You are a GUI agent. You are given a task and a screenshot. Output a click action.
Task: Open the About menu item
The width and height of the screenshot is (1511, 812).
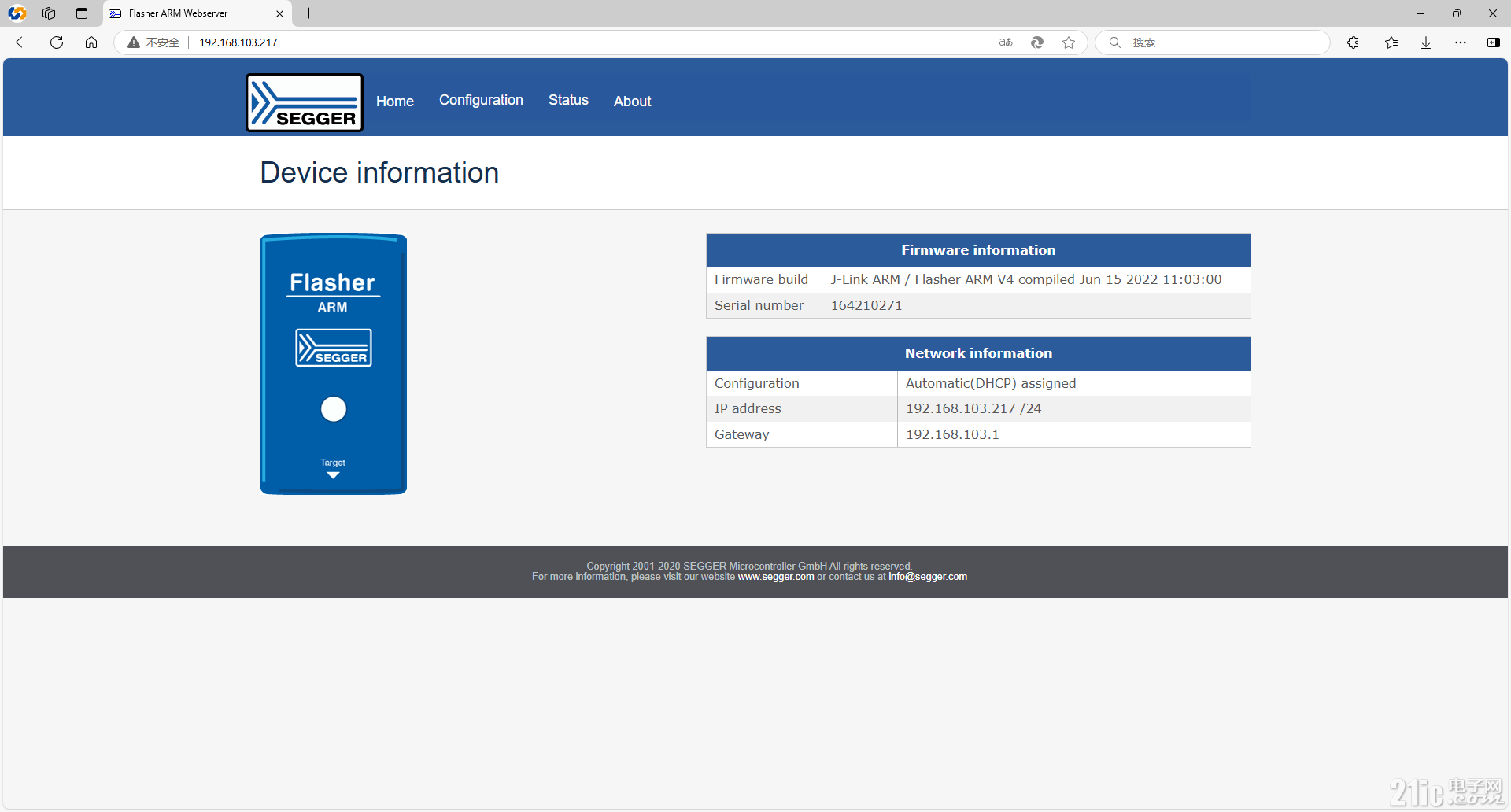(632, 101)
